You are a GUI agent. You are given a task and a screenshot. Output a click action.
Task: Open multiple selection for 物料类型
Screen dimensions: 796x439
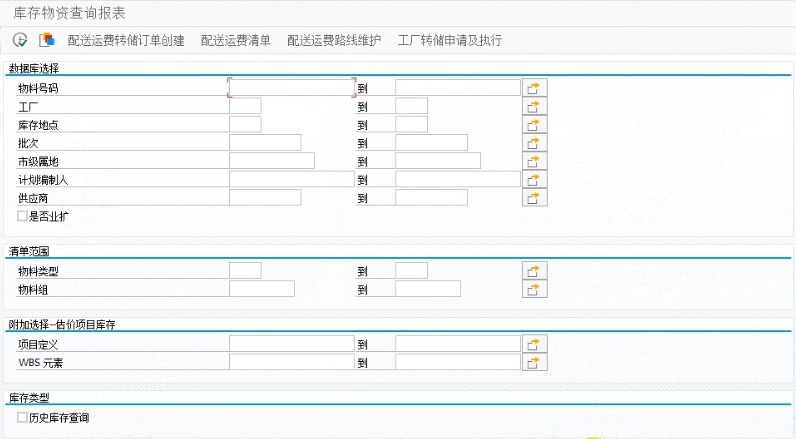coord(535,271)
